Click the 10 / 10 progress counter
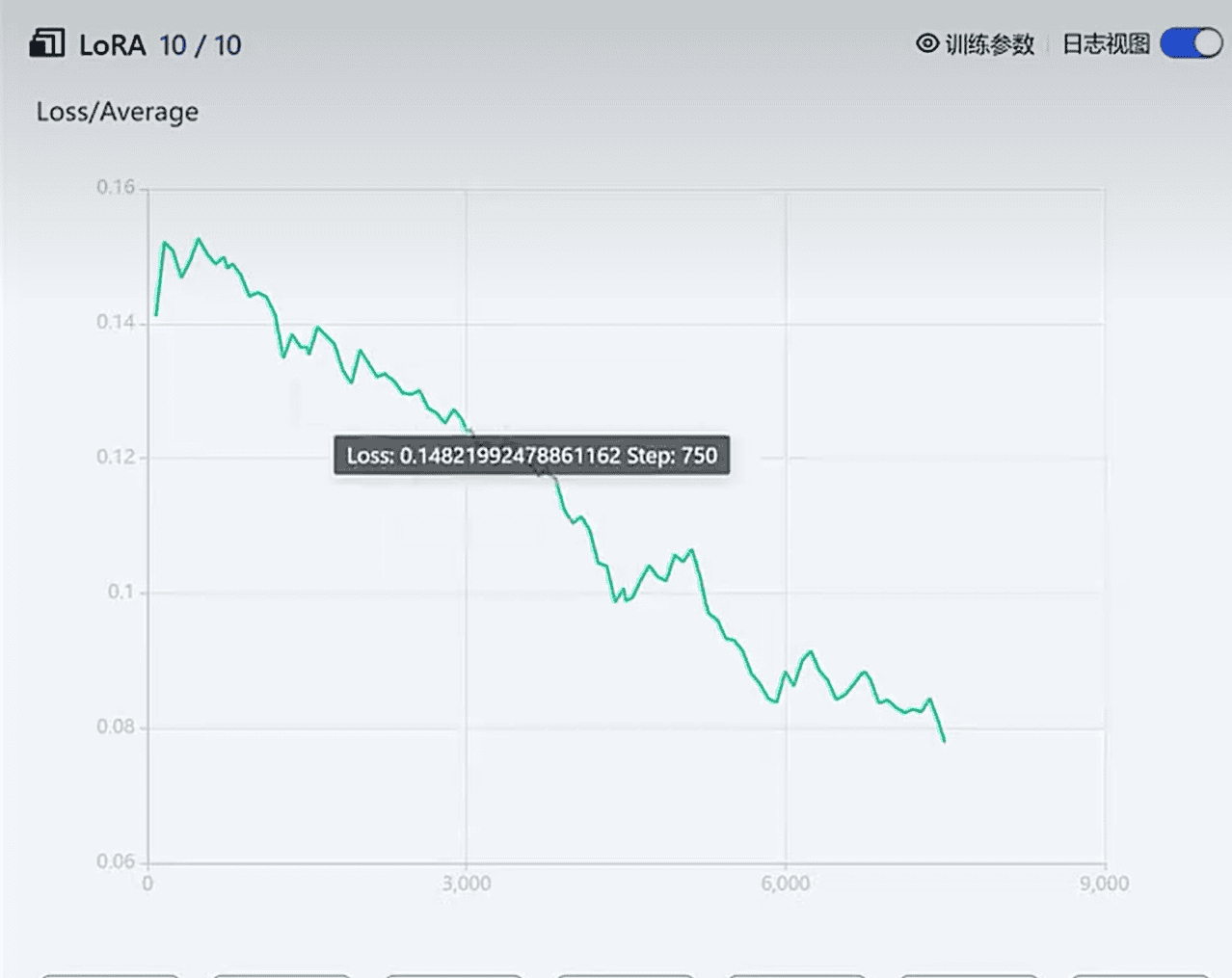 (201, 45)
